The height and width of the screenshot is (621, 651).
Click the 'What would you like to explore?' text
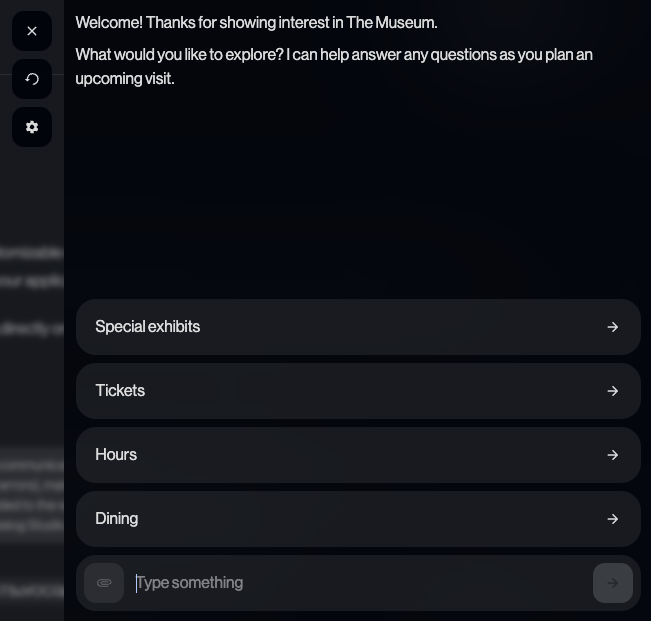pos(179,54)
